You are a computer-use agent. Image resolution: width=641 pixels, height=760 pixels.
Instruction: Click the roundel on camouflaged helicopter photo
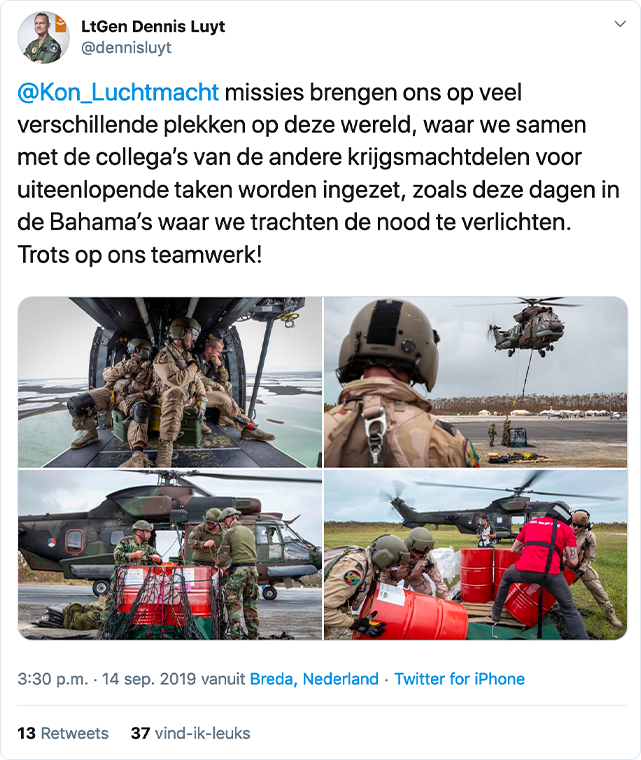[x=51, y=542]
